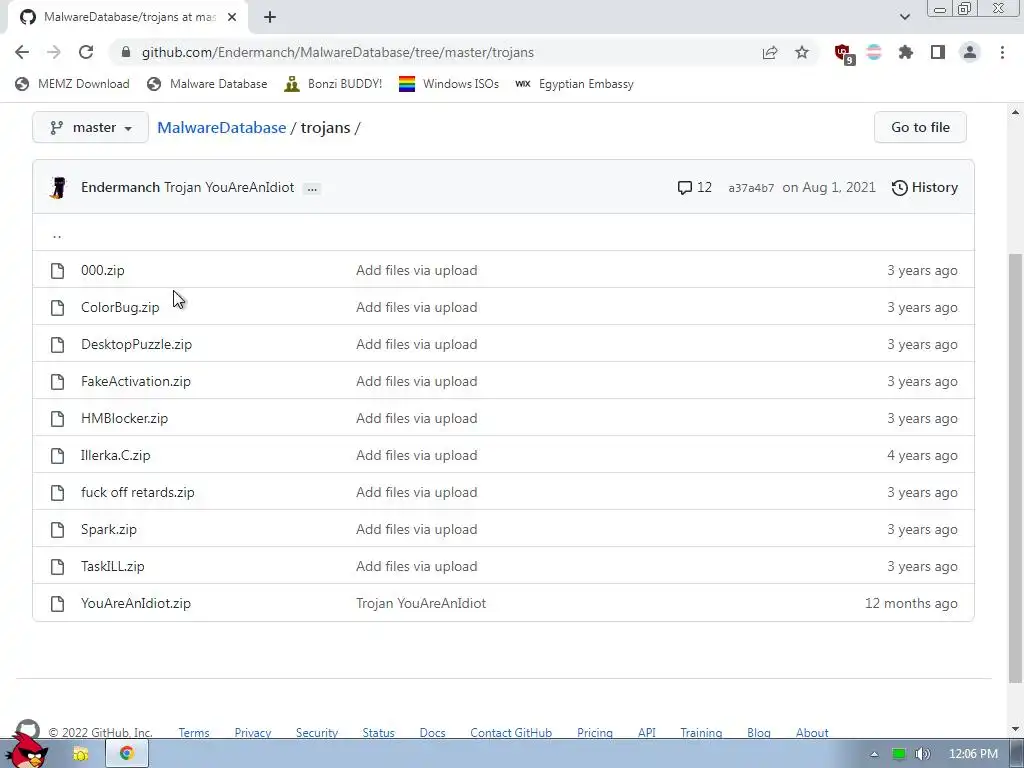Close the MalwareDatabase tab
The width and height of the screenshot is (1024, 768).
(x=232, y=17)
